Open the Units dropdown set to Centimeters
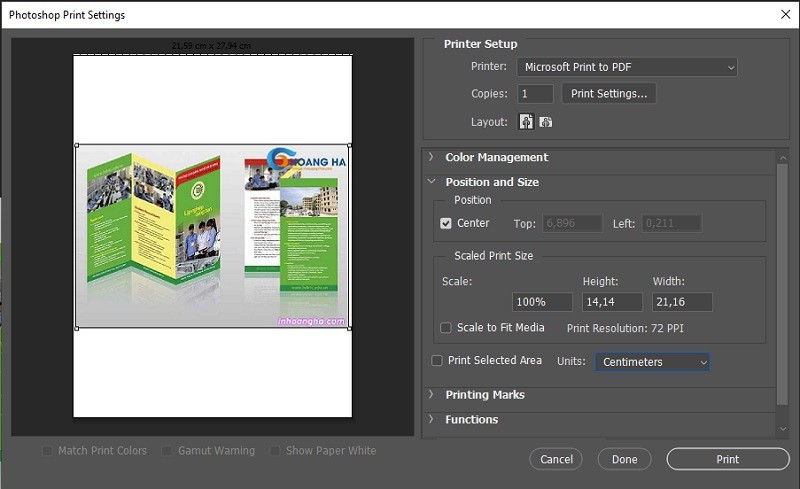The image size is (800, 489). coord(652,362)
